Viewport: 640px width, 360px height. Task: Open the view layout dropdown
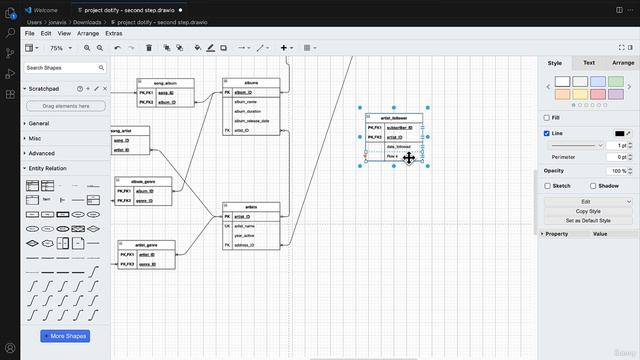pos(31,48)
